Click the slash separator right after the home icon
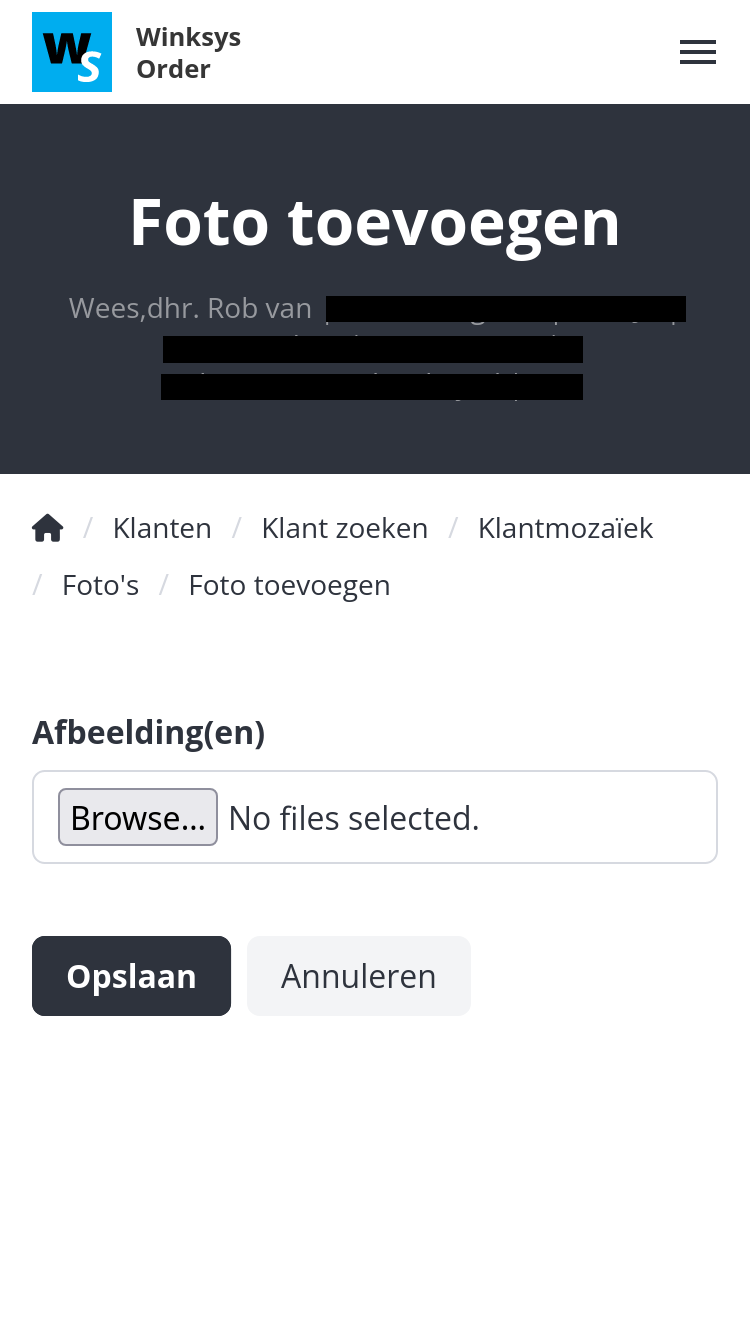The width and height of the screenshot is (750, 1334). tap(88, 528)
